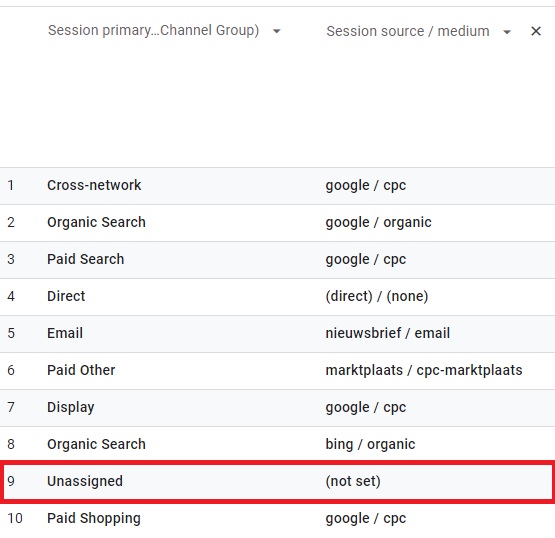
Task: Select the (not set) source cell
Action: coord(353,481)
